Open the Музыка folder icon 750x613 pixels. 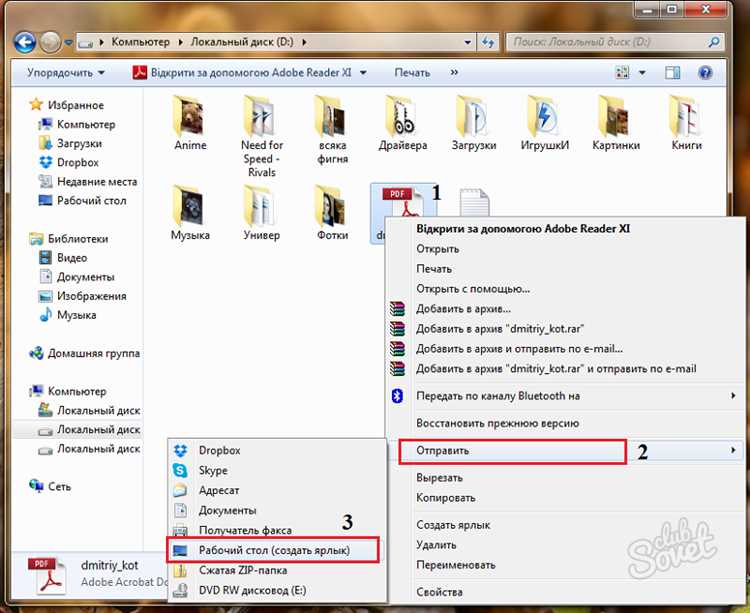pyautogui.click(x=190, y=207)
